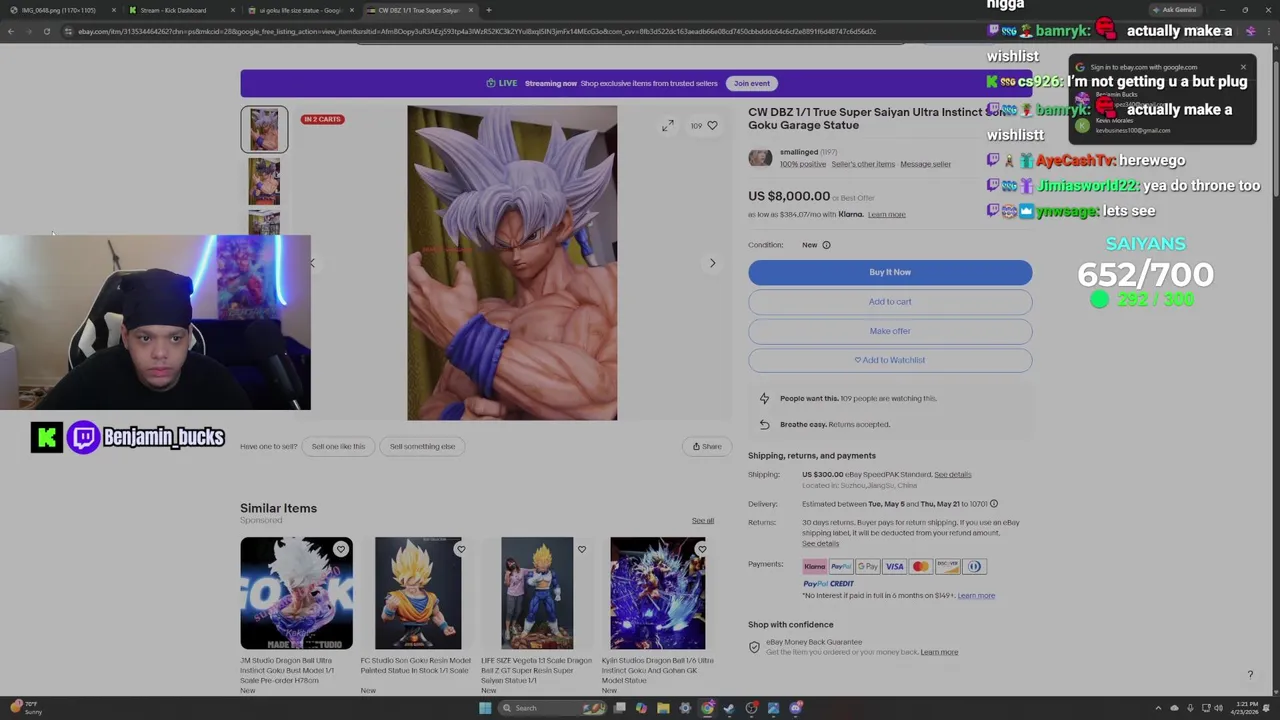Image resolution: width=1280 pixels, height=720 pixels.
Task: Open Chrome from the taskbar
Action: tap(707, 708)
